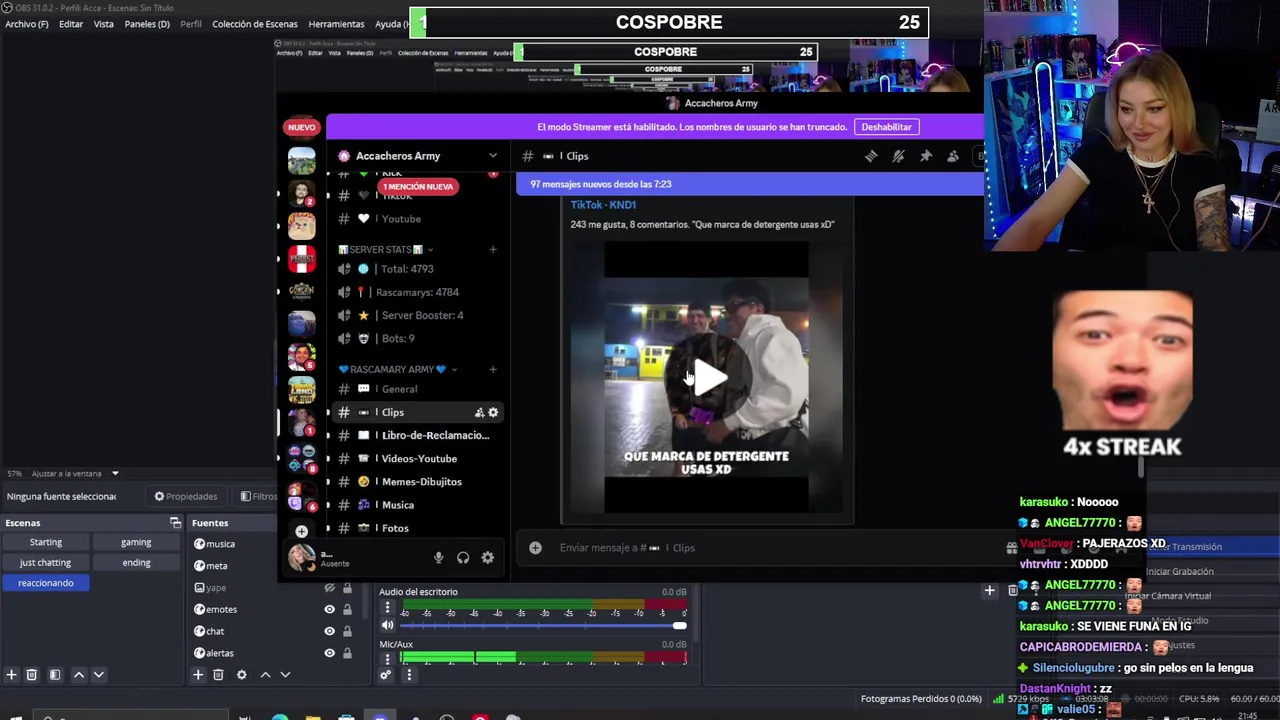The width and height of the screenshot is (1280, 720).
Task: Hide the emotes source eye toggle
Action: pyautogui.click(x=329, y=609)
